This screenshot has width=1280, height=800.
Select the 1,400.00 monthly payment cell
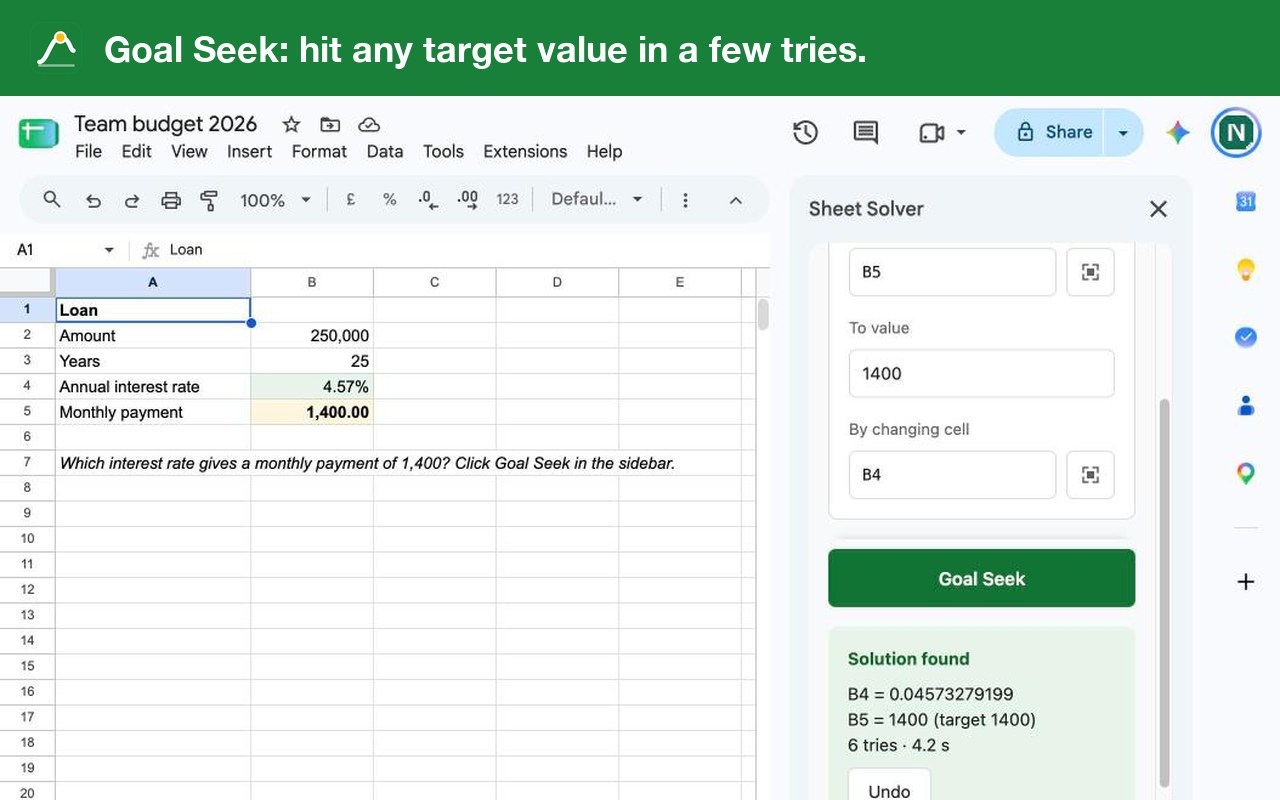tap(312, 412)
